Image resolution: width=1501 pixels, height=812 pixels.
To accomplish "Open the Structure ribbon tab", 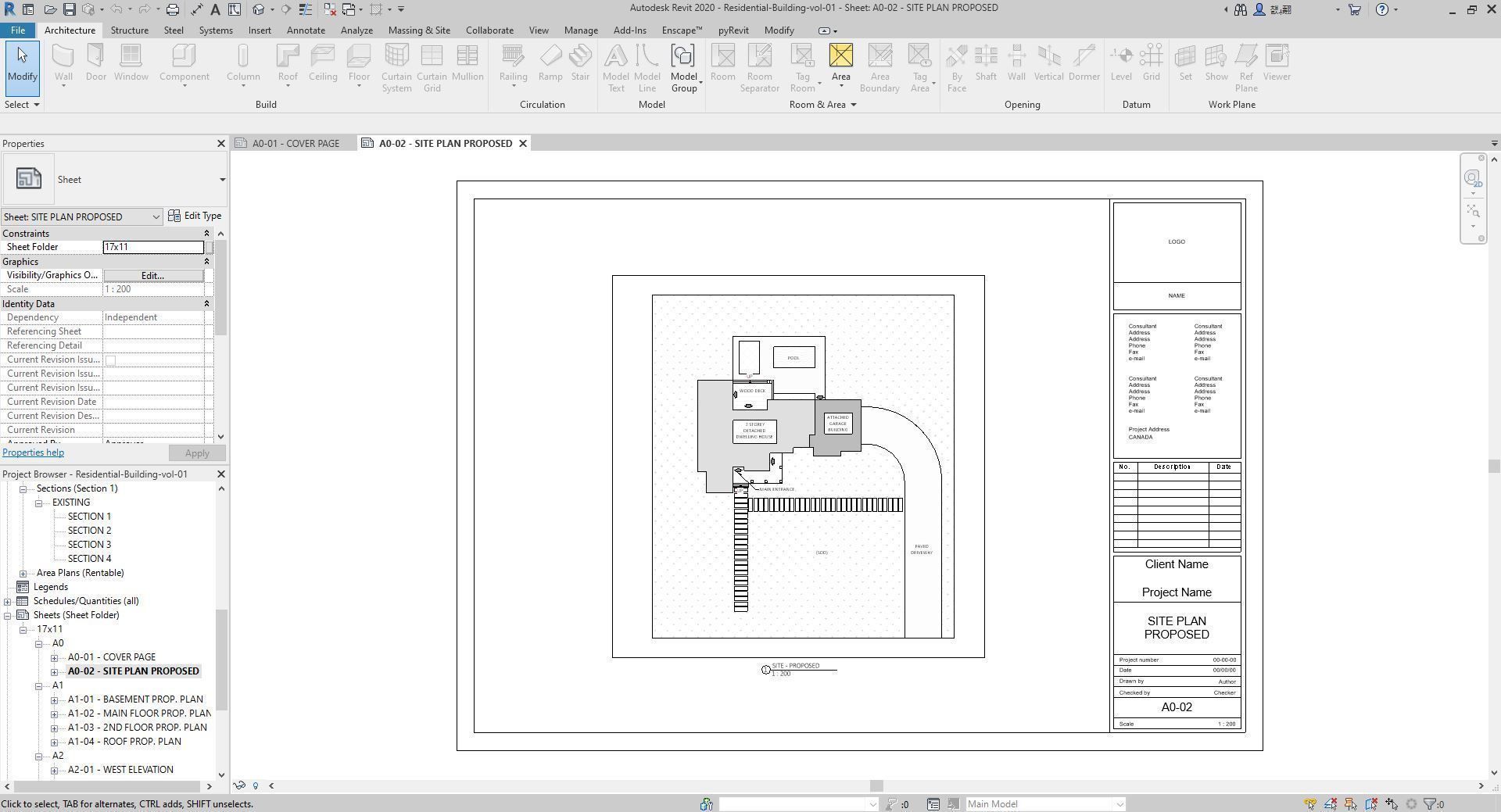I will pyautogui.click(x=129, y=30).
